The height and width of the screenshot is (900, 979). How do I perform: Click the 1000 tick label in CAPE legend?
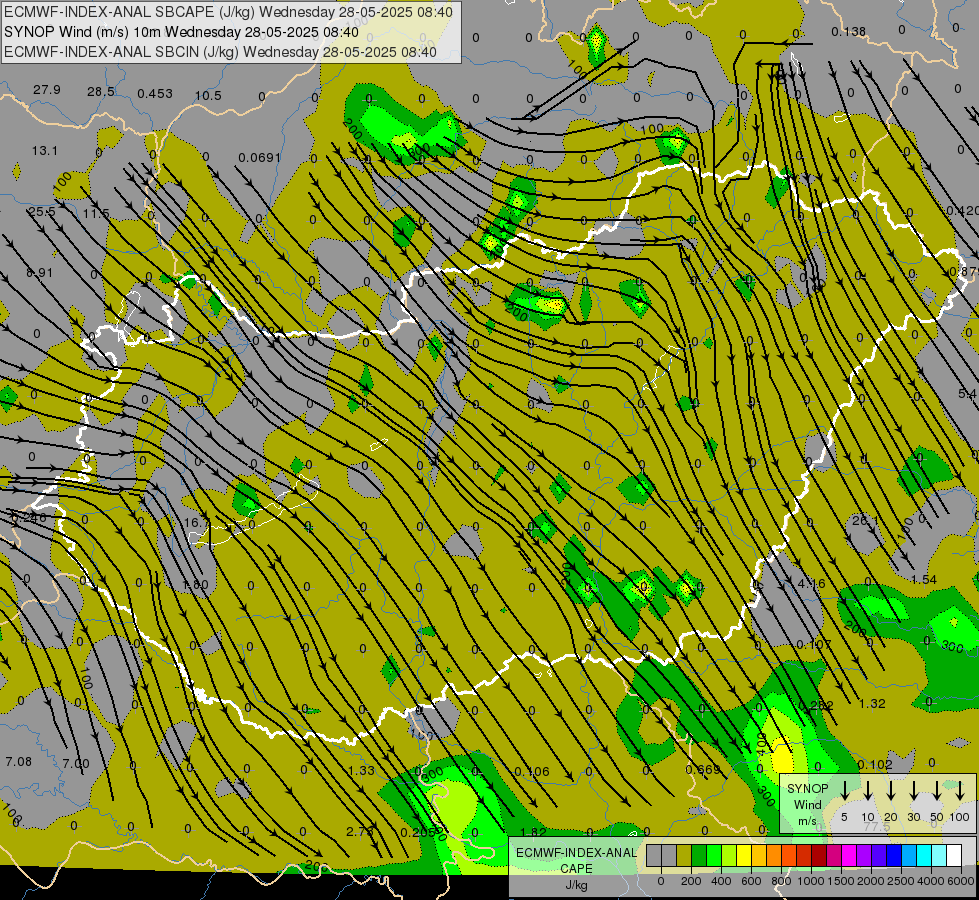pyautogui.click(x=811, y=881)
